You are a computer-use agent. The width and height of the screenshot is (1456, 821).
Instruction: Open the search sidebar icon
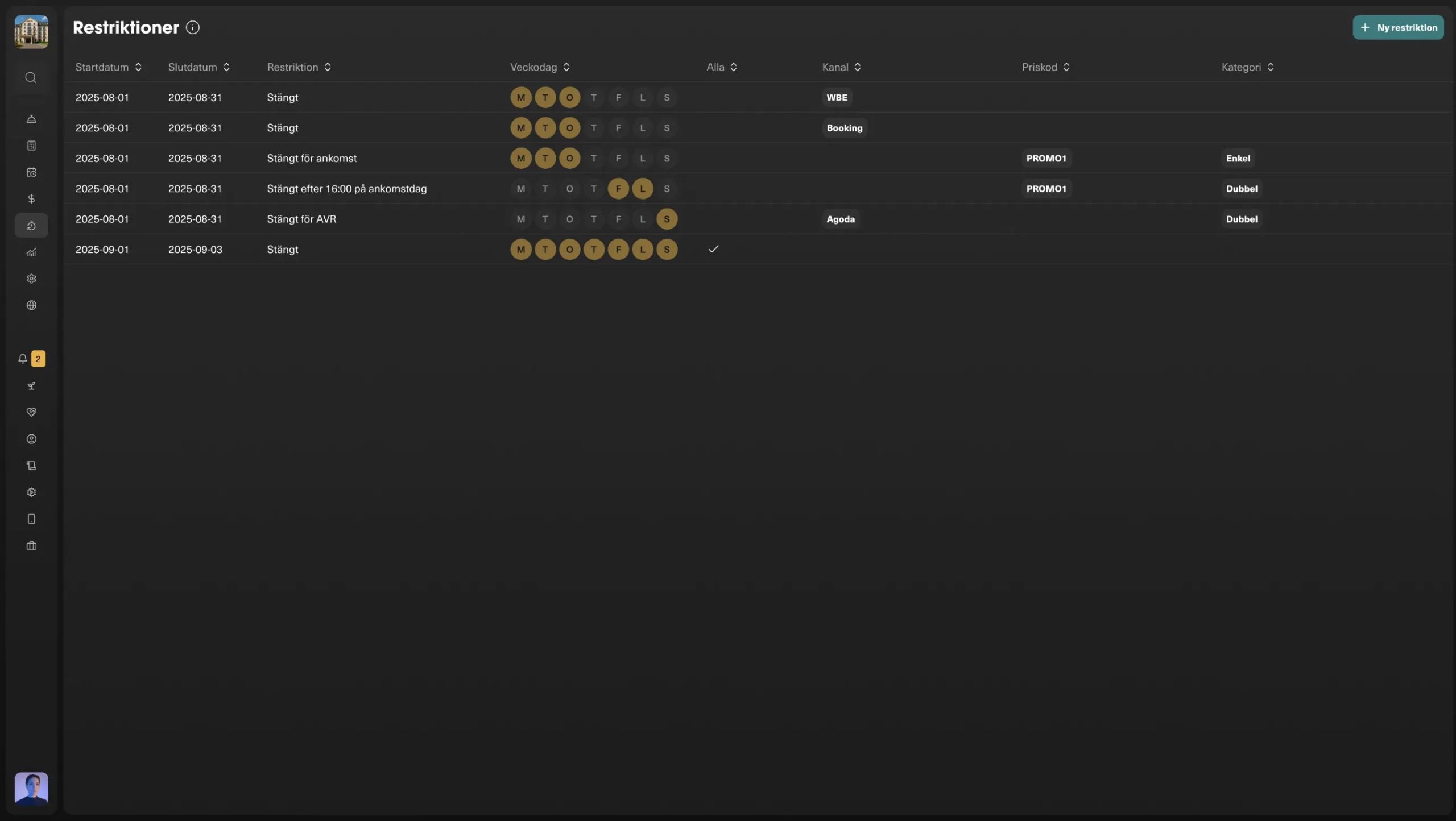pos(31,78)
